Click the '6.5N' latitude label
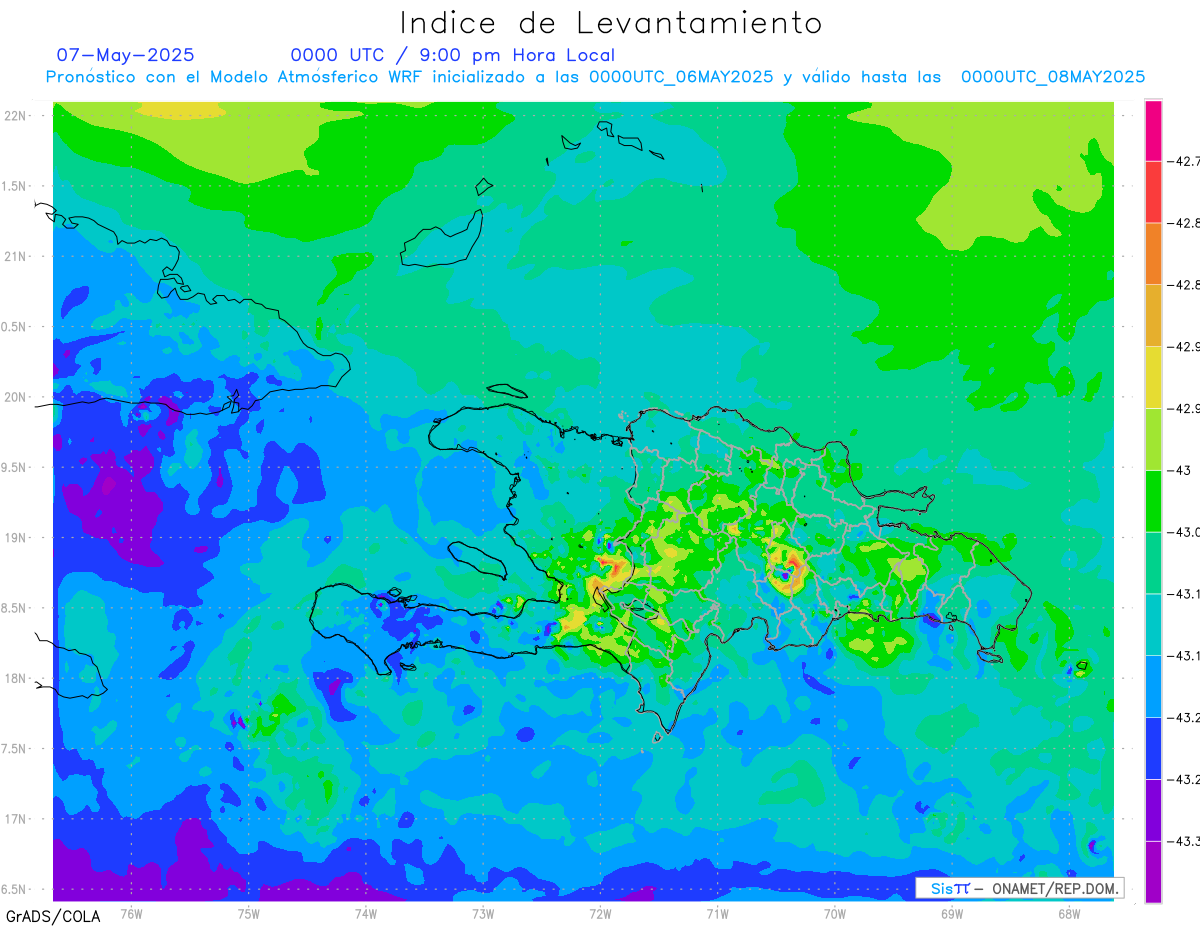This screenshot has height=927, width=1200. tap(14, 889)
